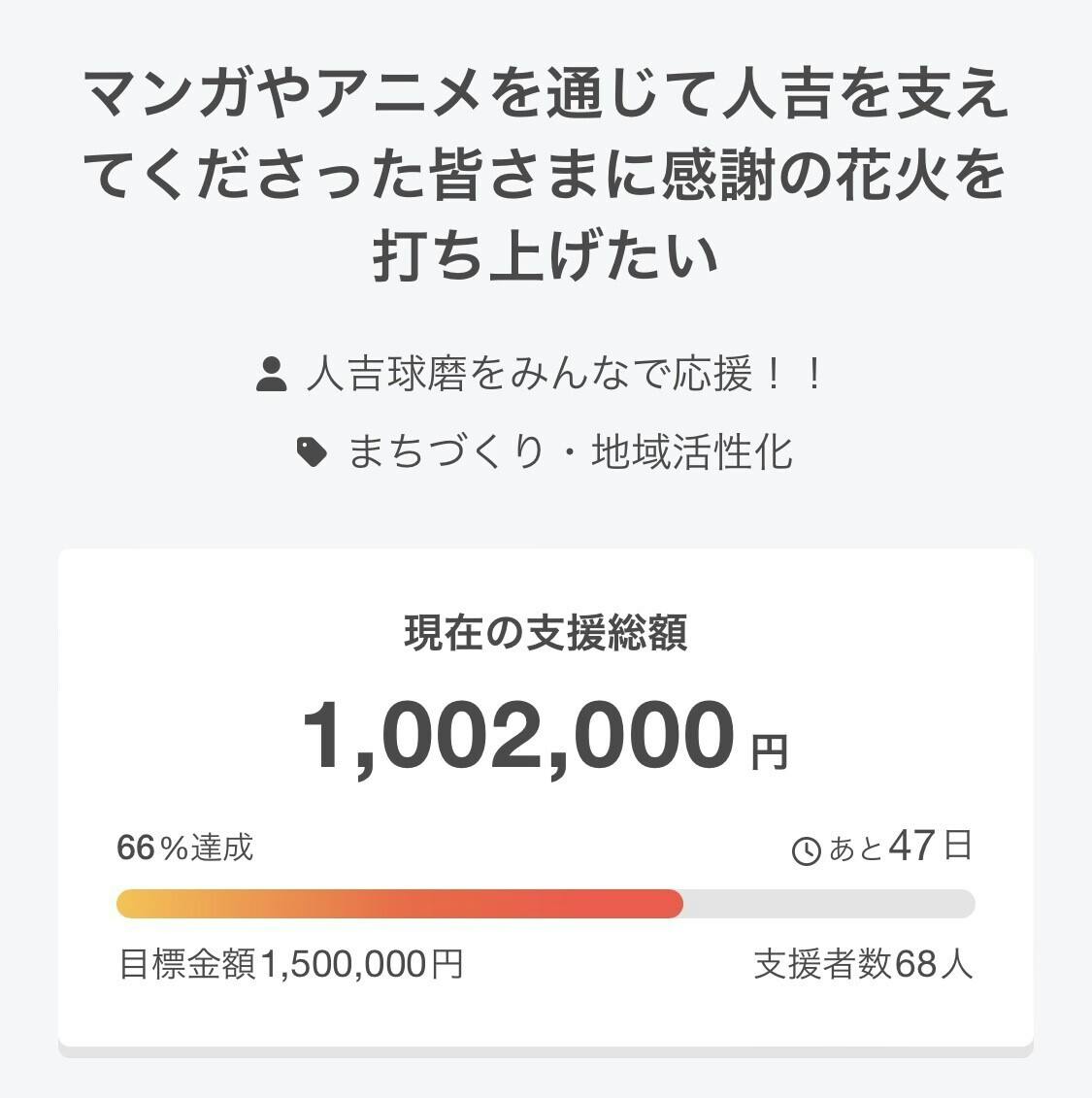Screen dimensions: 1092x1098
Task: Open the まちづくり・地域活性化 category
Action: click(571, 452)
